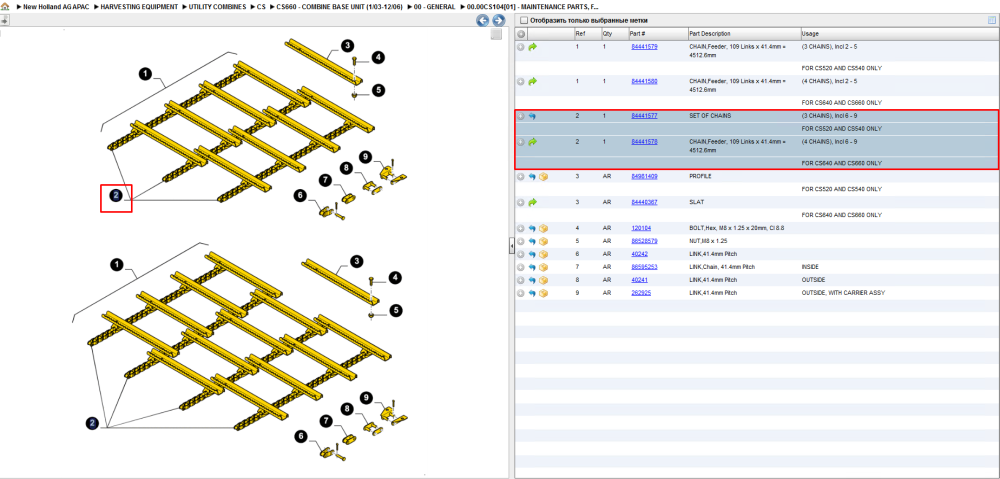Image resolution: width=1000 pixels, height=479 pixels.
Task: Open part number link 86595253
Action: (x=644, y=267)
